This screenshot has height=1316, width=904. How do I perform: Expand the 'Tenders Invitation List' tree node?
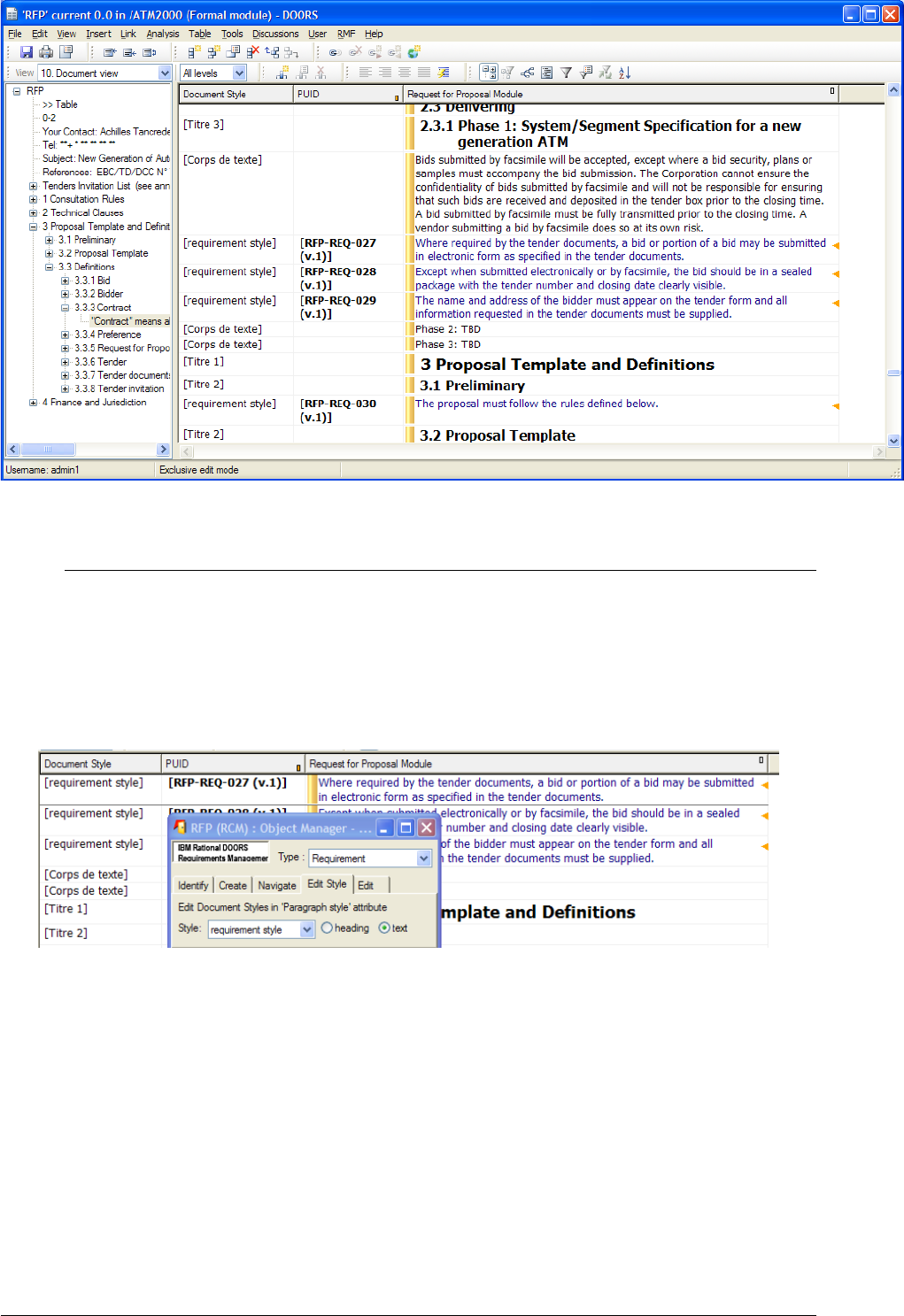pos(33,186)
